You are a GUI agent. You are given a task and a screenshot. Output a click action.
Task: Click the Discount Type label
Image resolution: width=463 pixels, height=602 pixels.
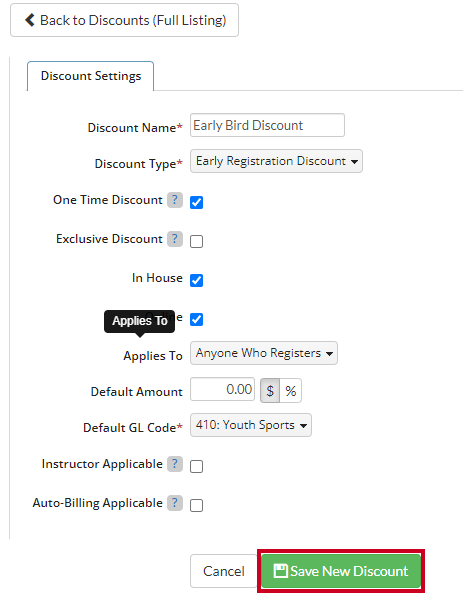138,164
